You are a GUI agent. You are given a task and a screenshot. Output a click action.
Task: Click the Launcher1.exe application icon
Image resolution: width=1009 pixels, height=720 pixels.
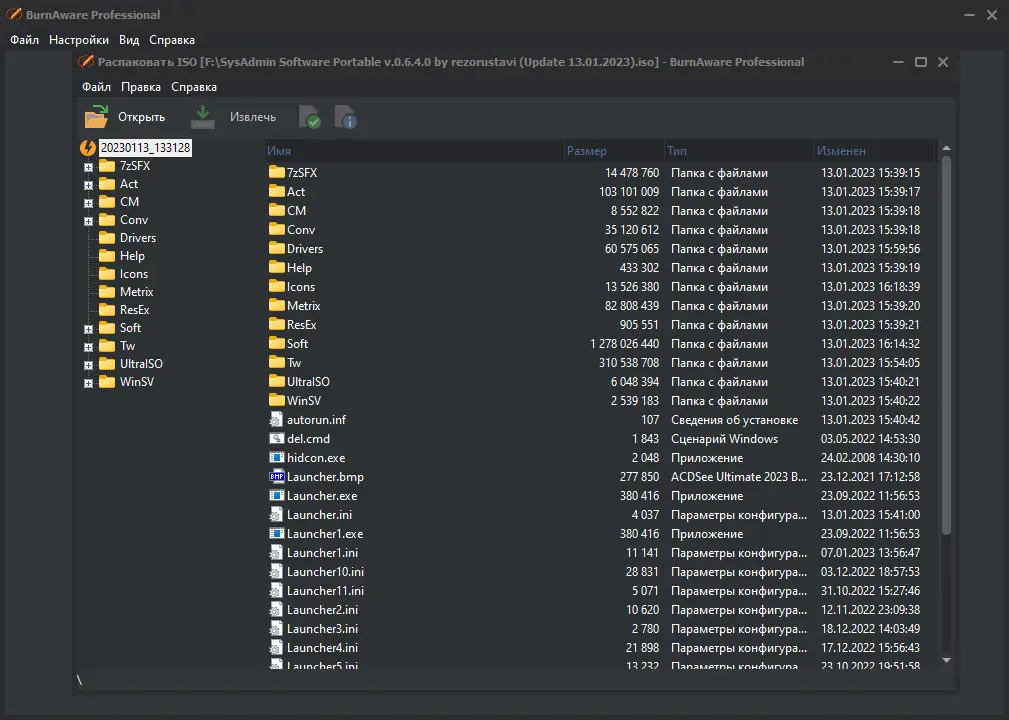click(276, 533)
